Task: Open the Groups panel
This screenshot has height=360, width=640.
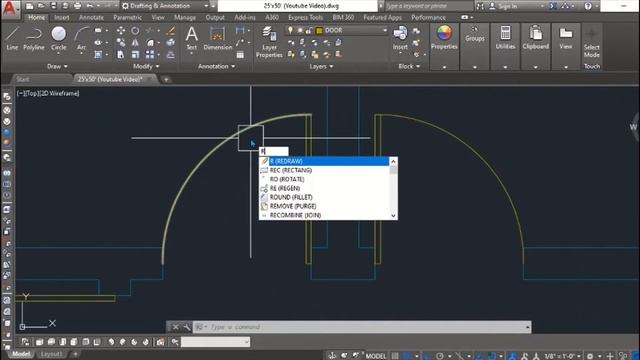Action: [x=474, y=34]
